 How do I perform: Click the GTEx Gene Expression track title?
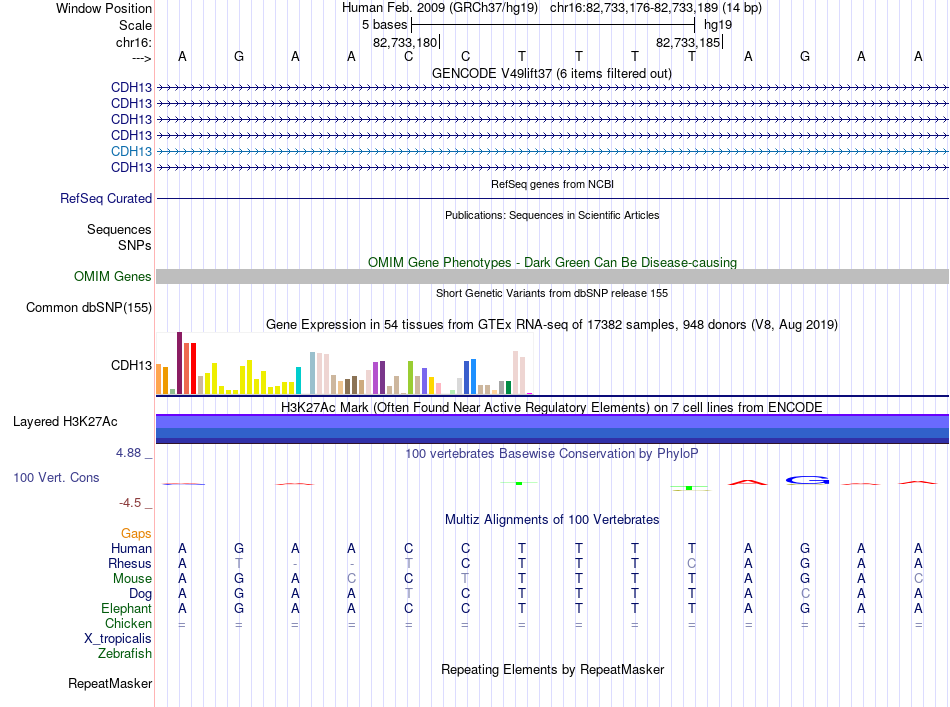click(x=551, y=324)
